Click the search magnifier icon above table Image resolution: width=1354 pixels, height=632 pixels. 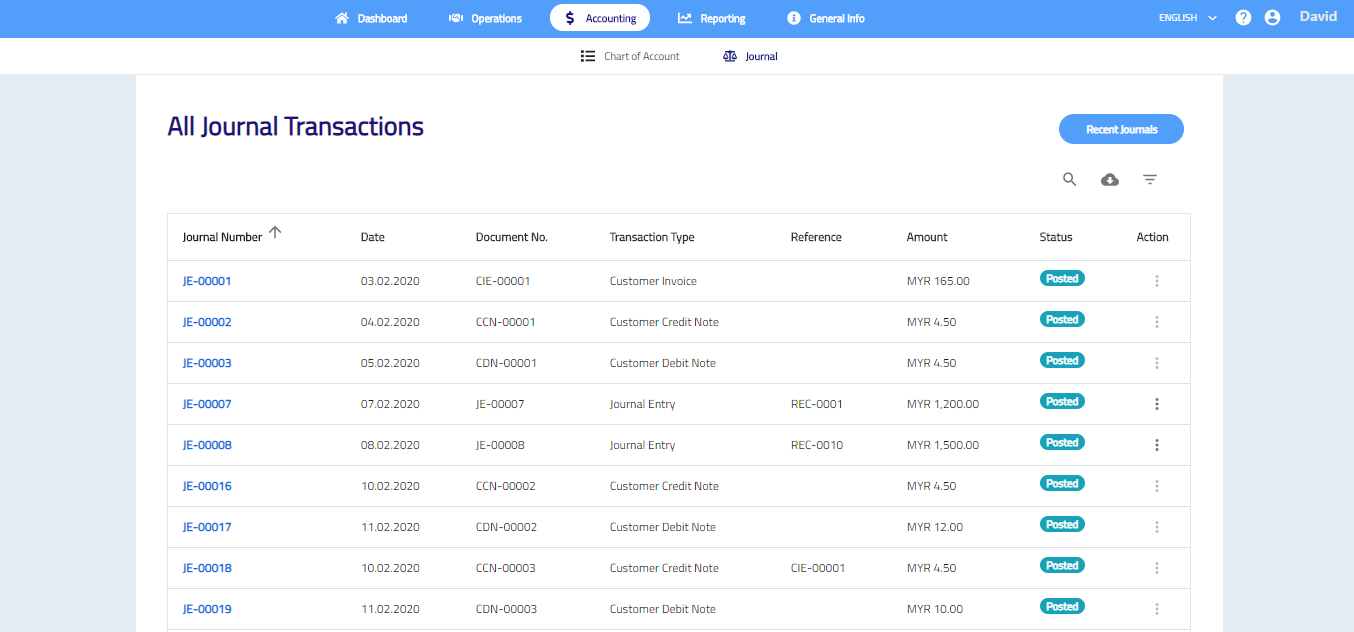1069,180
